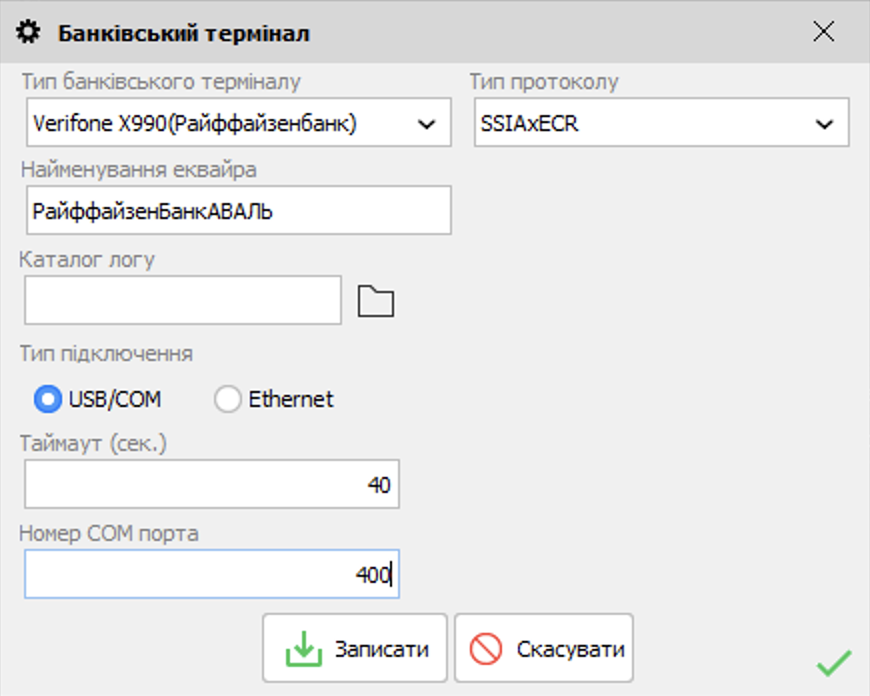Expand the chevron arrow of Тип банківського терміналу
870x696 pixels.
click(x=427, y=124)
